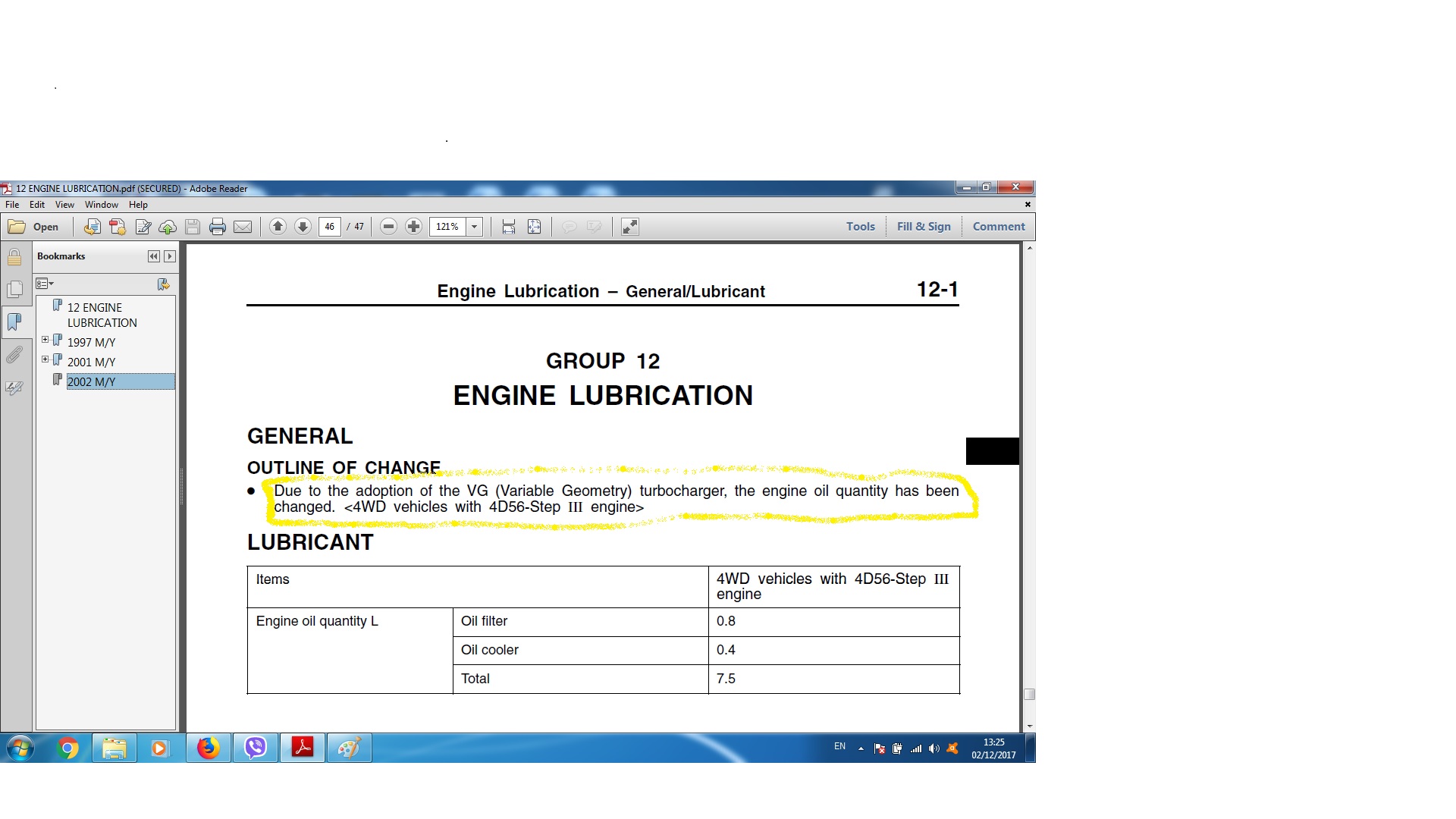Screen dimensions: 1456x819
Task: Click the Print file icon
Action: tap(218, 227)
